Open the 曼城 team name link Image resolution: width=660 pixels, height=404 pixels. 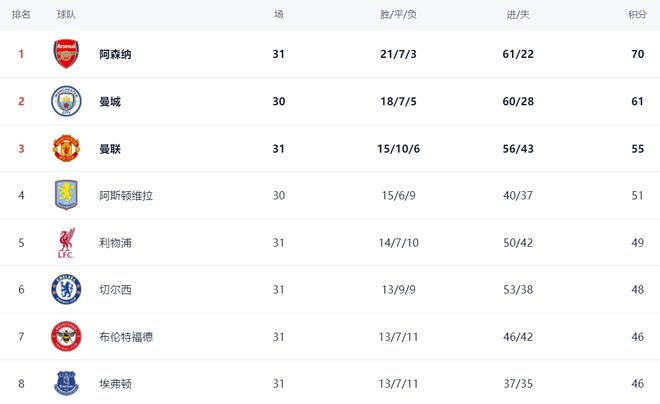click(110, 101)
